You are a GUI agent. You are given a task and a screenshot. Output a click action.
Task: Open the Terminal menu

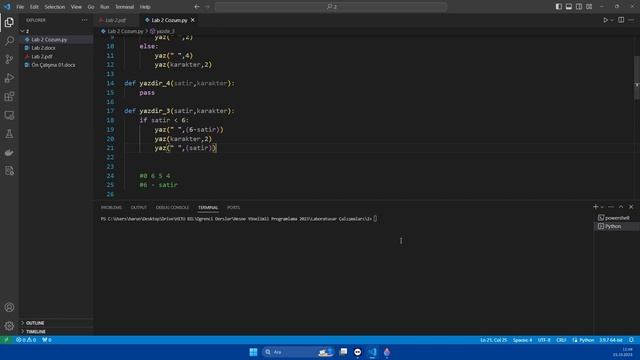pyautogui.click(x=124, y=7)
